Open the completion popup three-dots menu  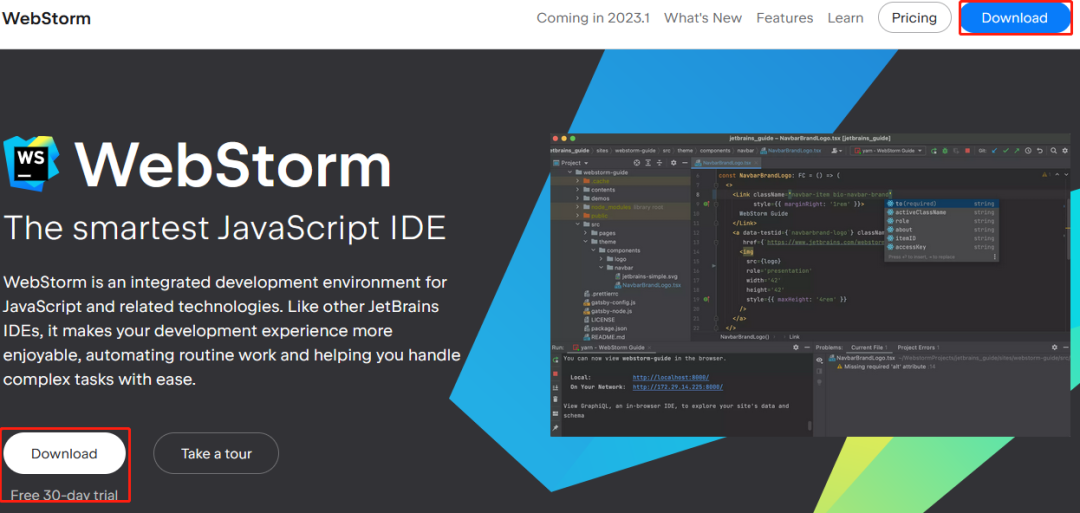tap(995, 256)
